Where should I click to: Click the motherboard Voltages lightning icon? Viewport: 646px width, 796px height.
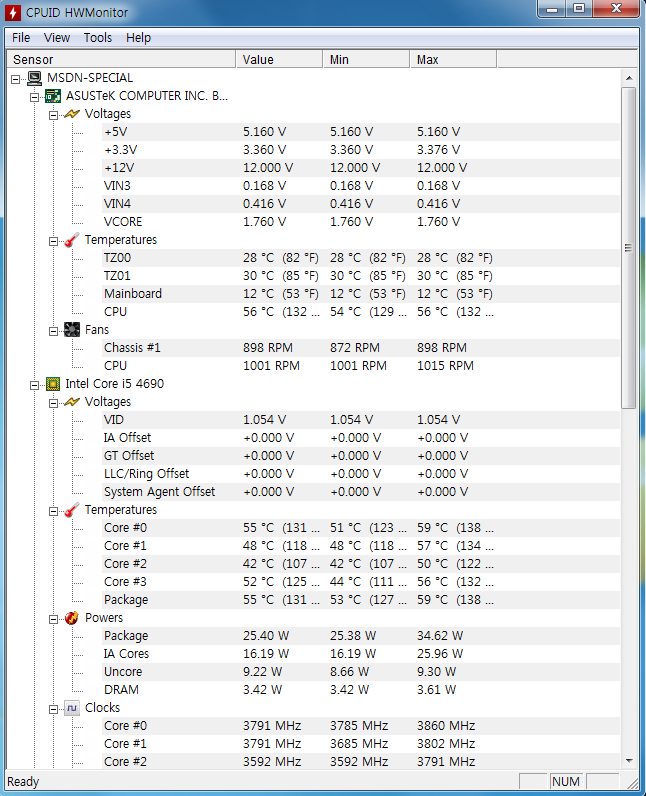72,114
